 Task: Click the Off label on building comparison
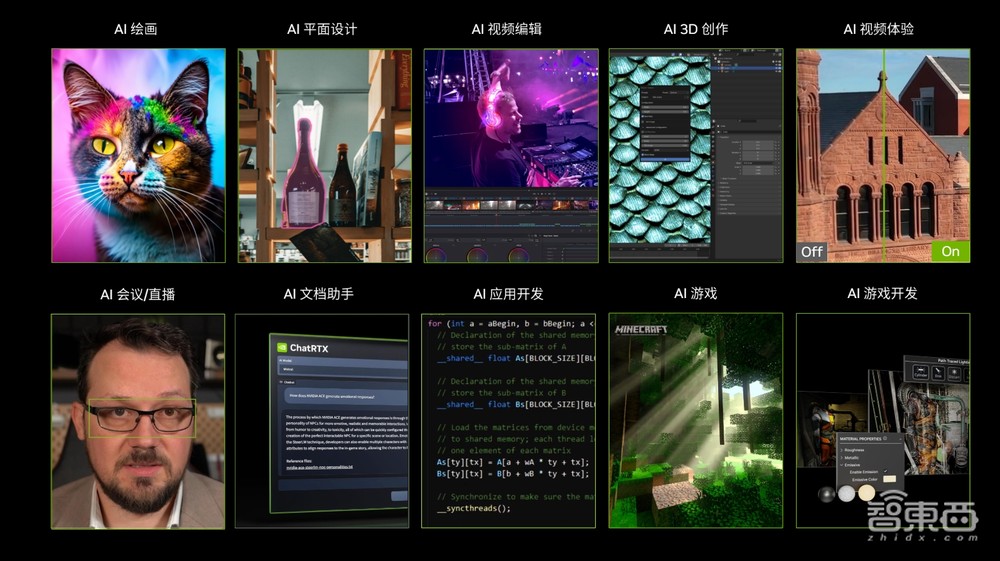(811, 252)
